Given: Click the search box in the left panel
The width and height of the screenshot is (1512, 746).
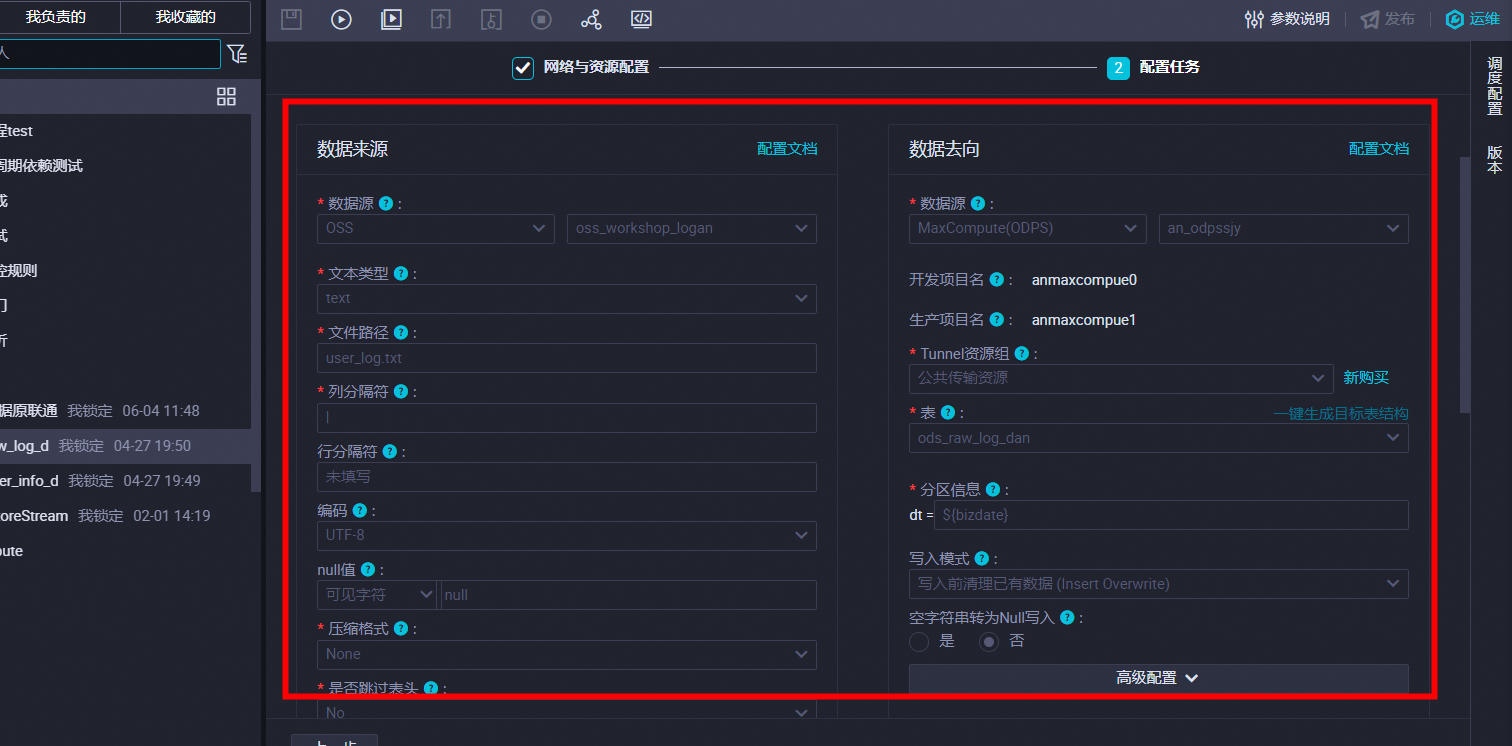Looking at the screenshot, I should (110, 54).
